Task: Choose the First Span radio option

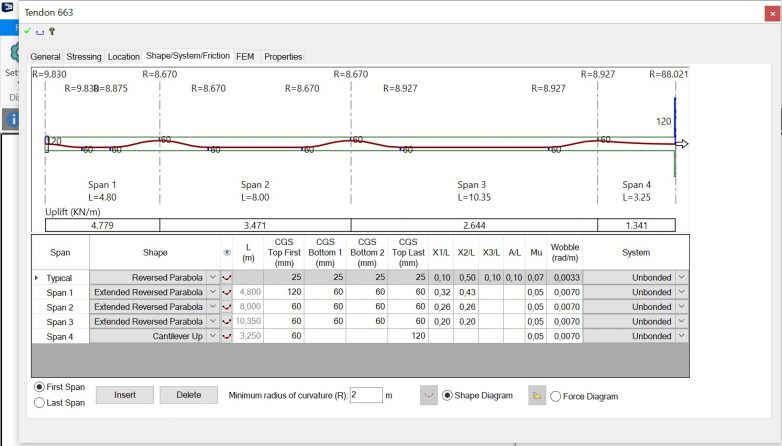Action: click(40, 387)
